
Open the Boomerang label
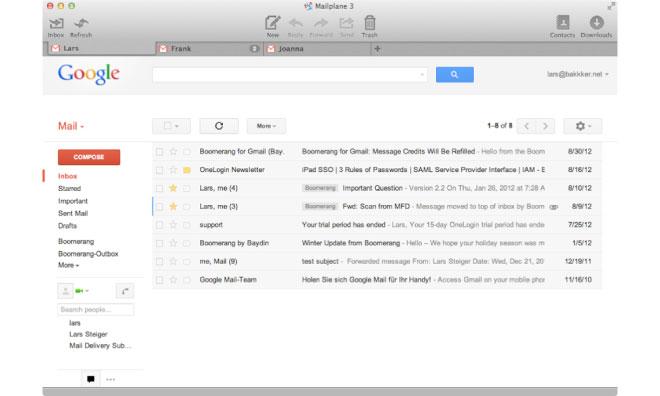(76, 242)
